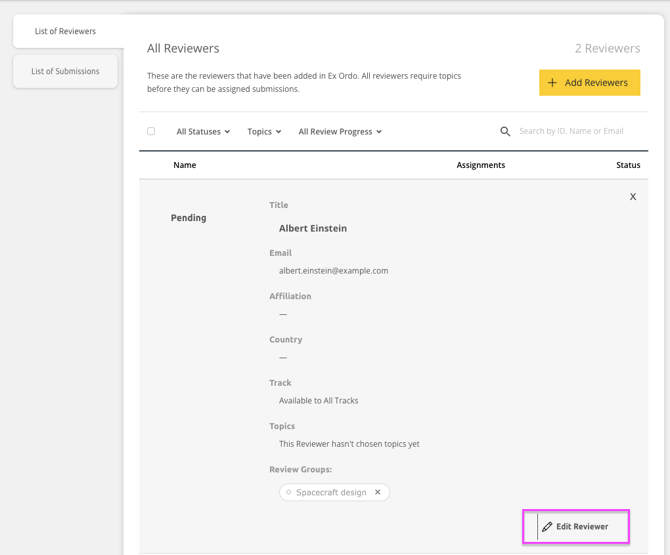Click the albert.einstein@example.com email address
The image size is (670, 555).
click(333, 271)
